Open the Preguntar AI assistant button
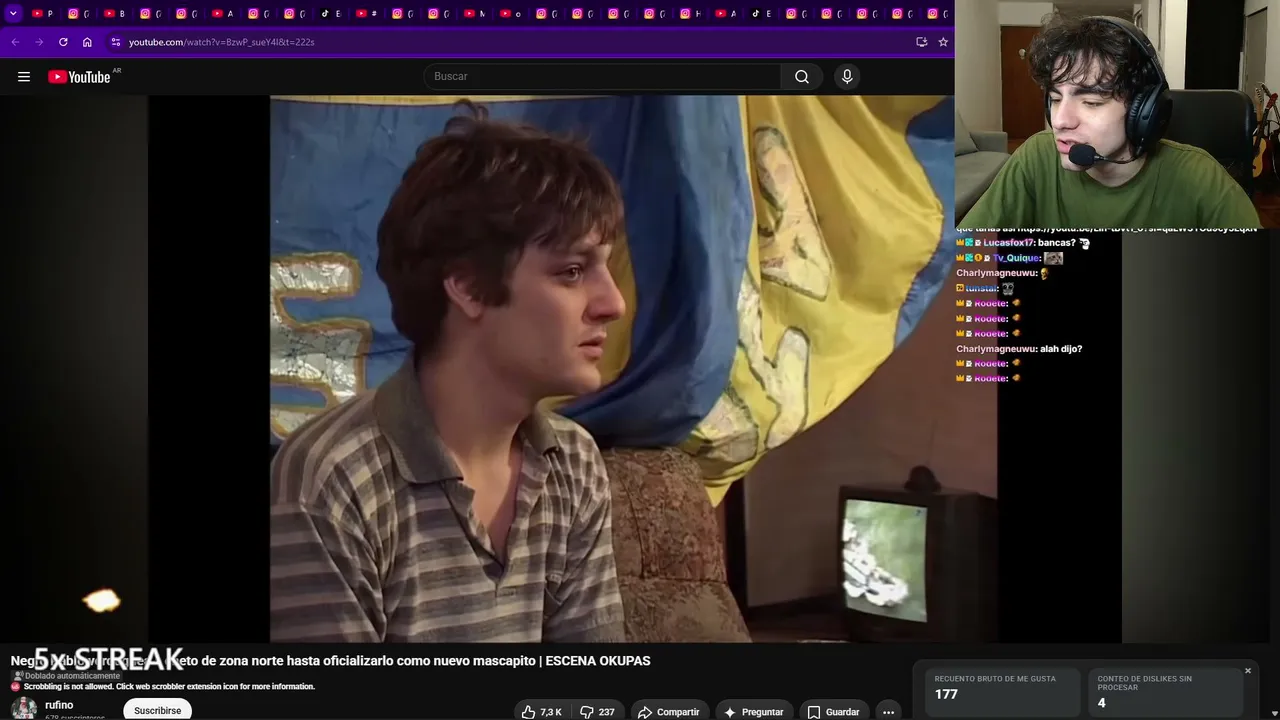 (x=754, y=712)
